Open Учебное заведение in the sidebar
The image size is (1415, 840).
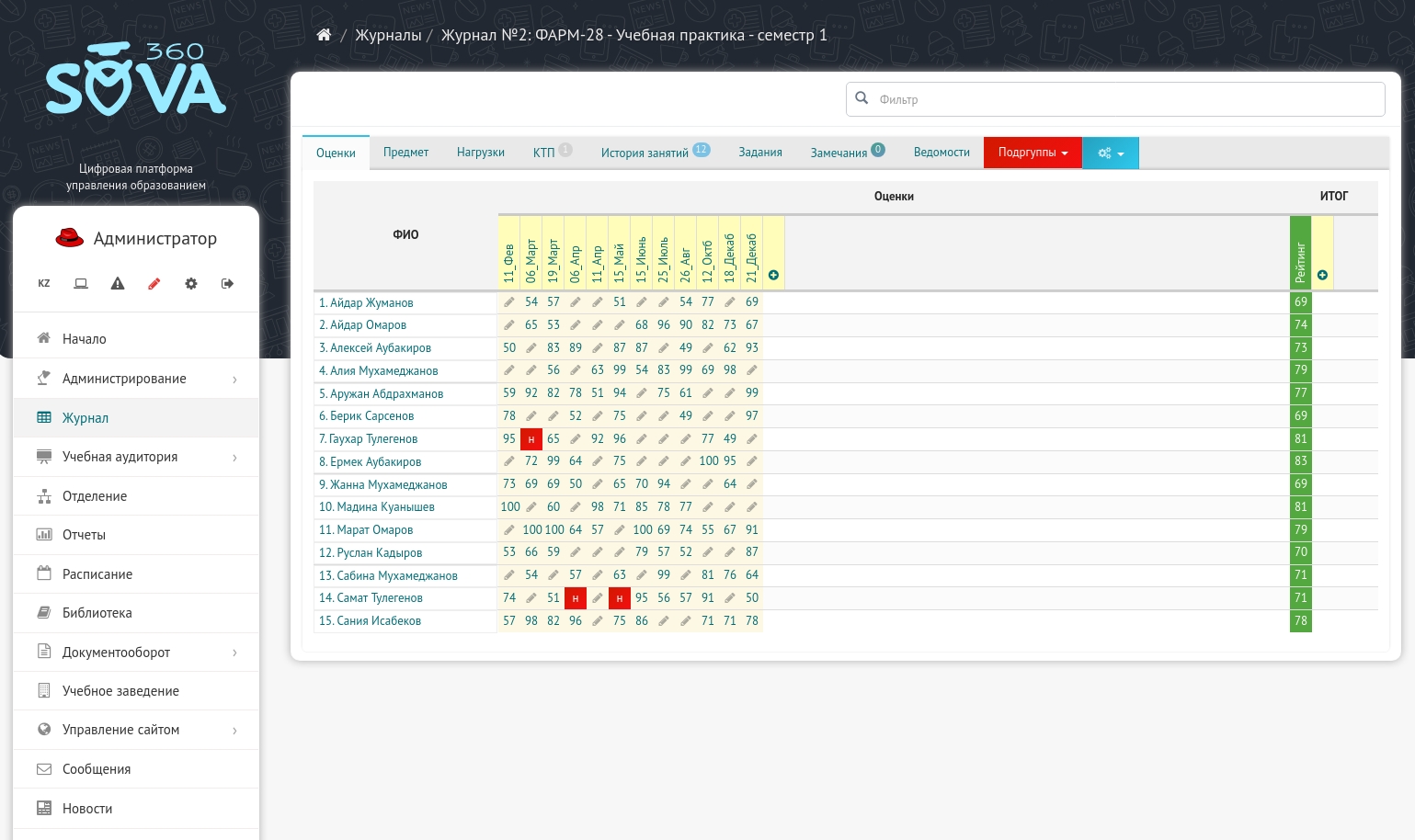(136, 691)
